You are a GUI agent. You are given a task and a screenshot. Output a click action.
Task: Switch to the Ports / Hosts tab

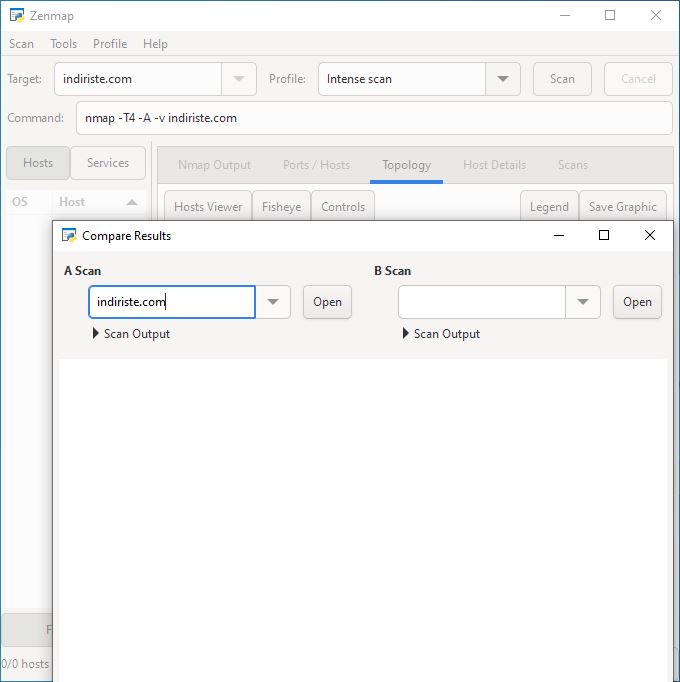click(x=316, y=165)
